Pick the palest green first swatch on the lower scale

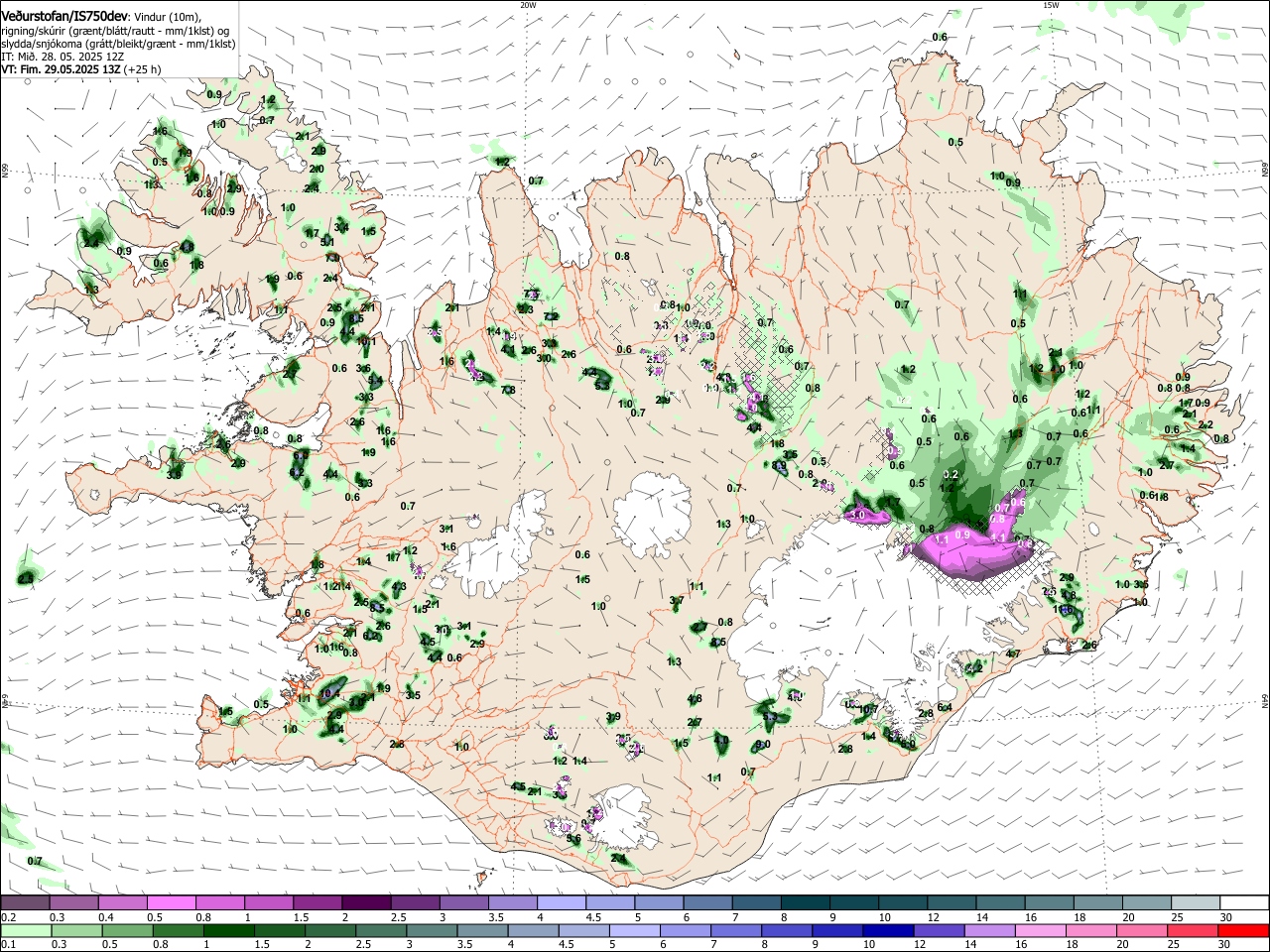[x=25, y=930]
